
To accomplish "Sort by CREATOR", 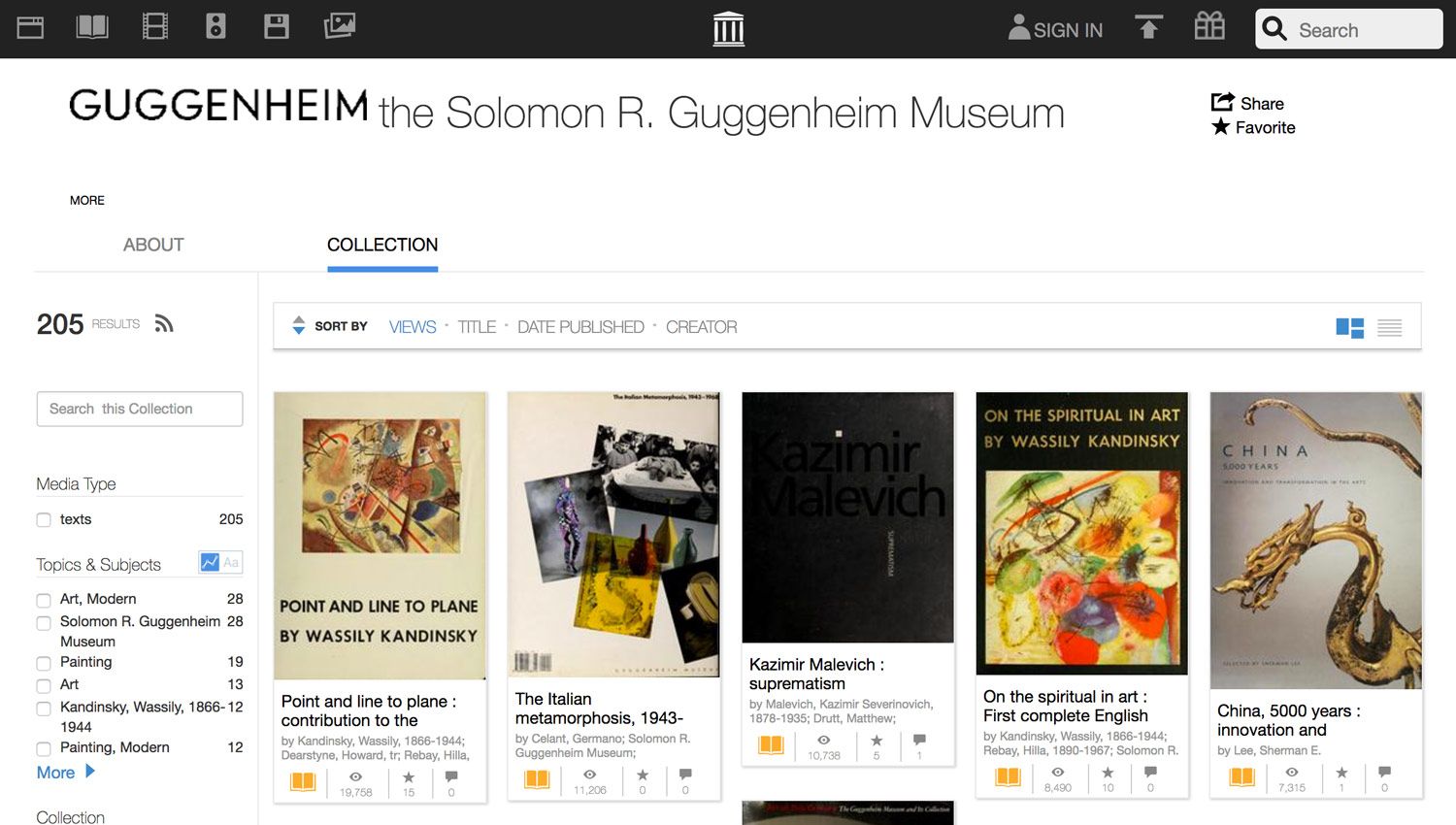I will (702, 327).
